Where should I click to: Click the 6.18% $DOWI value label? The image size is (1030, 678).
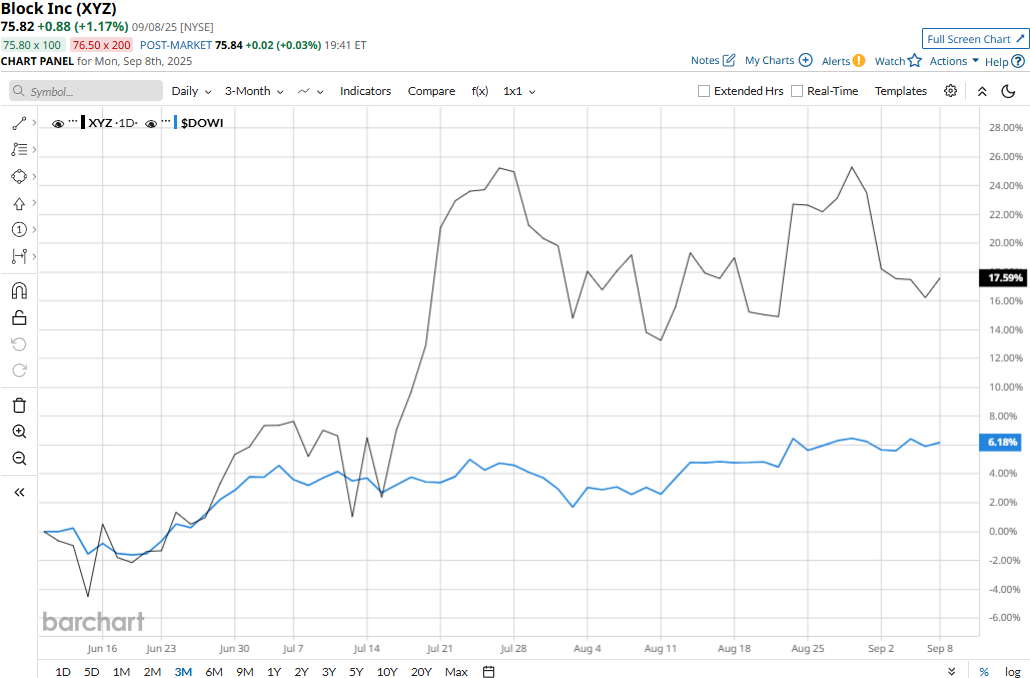(1002, 442)
